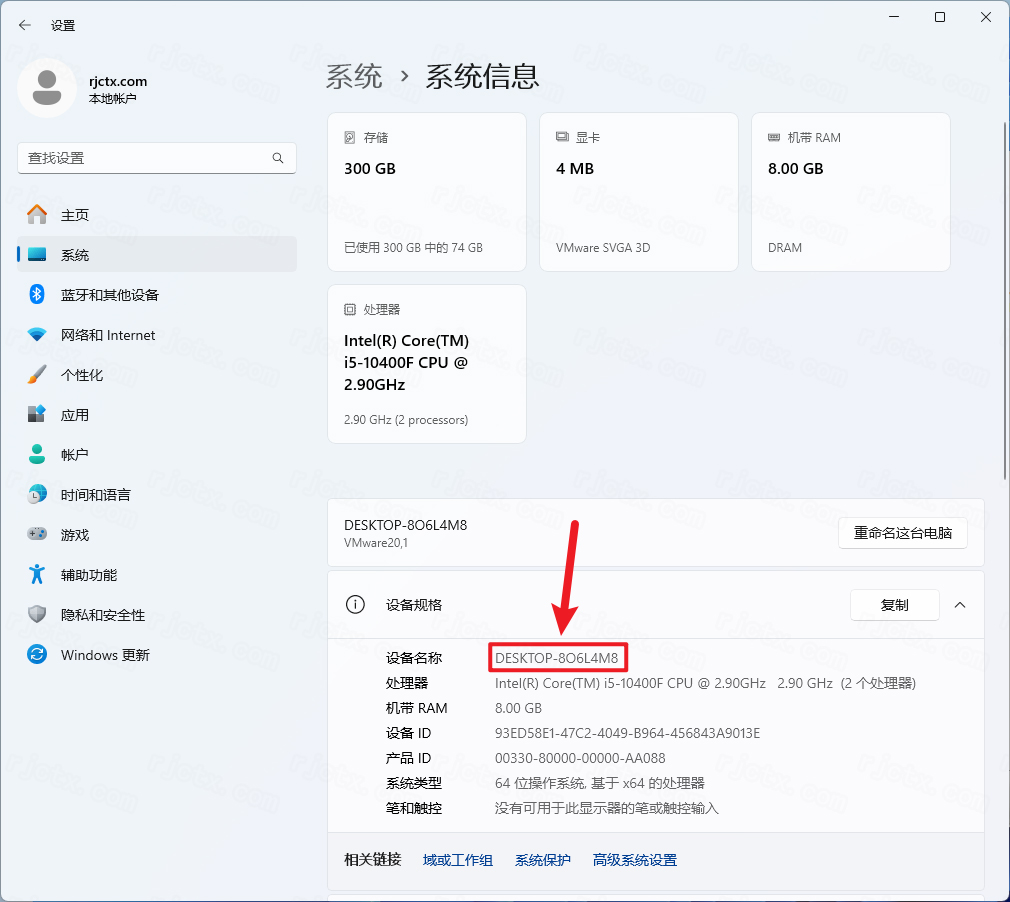Click the info icon beside 设备规格

(x=355, y=604)
